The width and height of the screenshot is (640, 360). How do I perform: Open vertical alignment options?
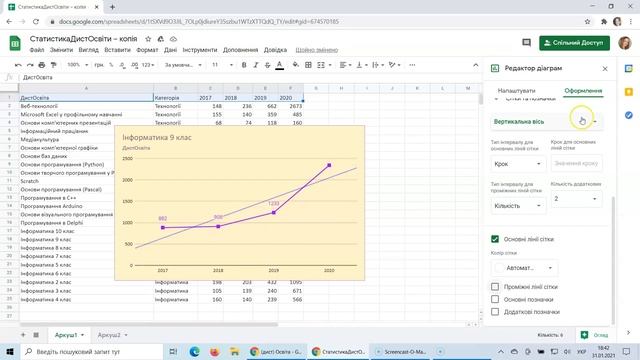coord(362,65)
